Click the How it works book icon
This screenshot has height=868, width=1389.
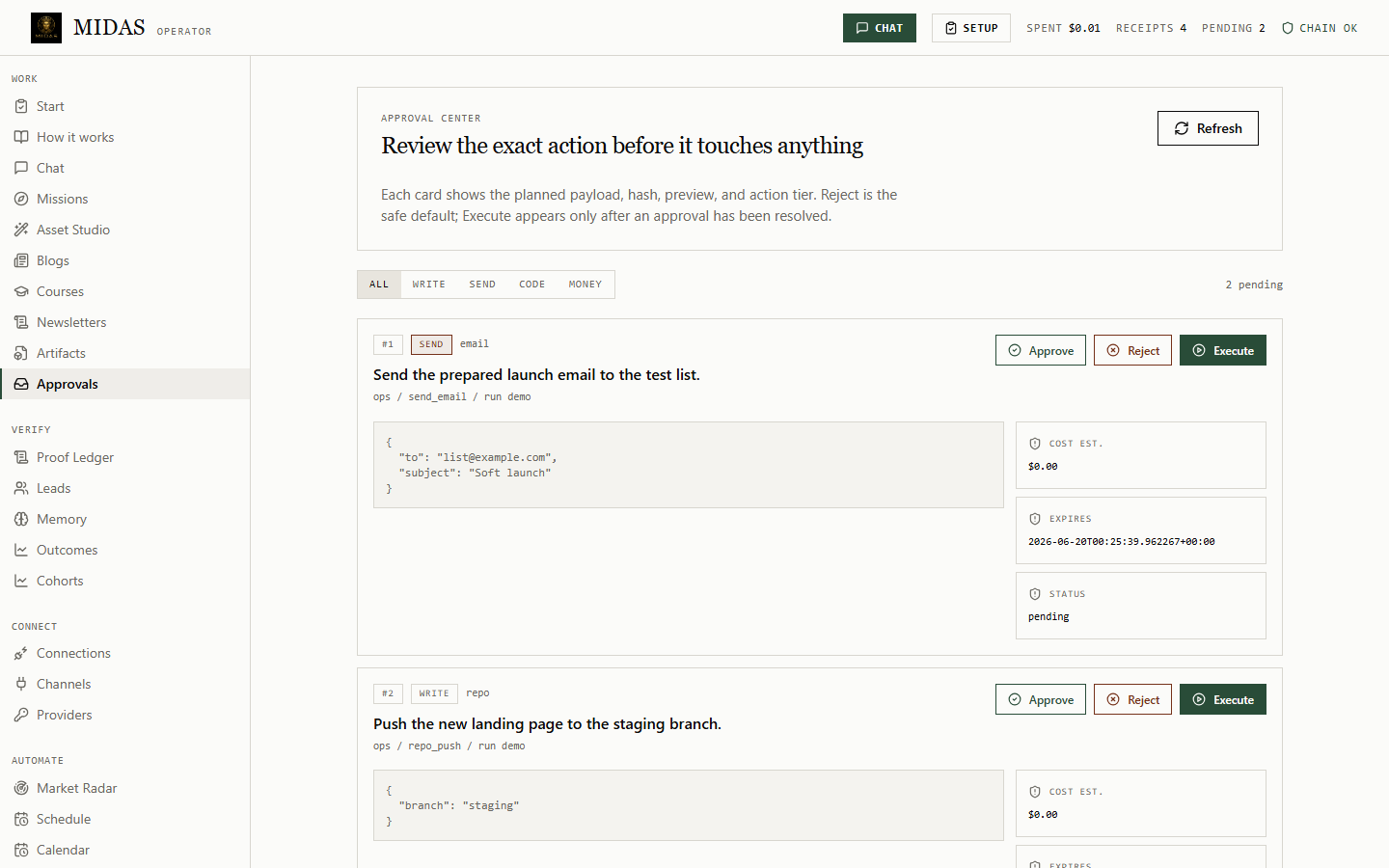pos(21,137)
